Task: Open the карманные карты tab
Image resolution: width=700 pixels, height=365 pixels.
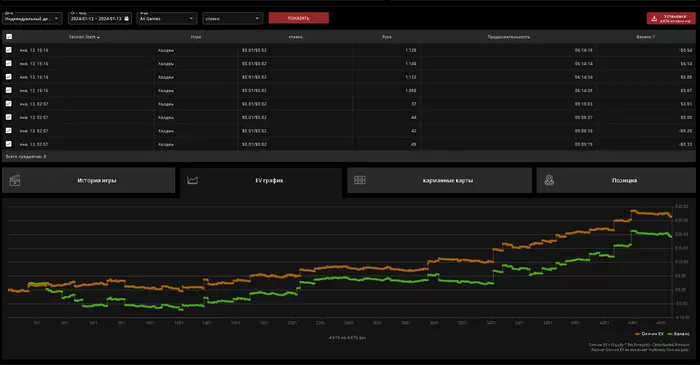Action: [x=439, y=180]
